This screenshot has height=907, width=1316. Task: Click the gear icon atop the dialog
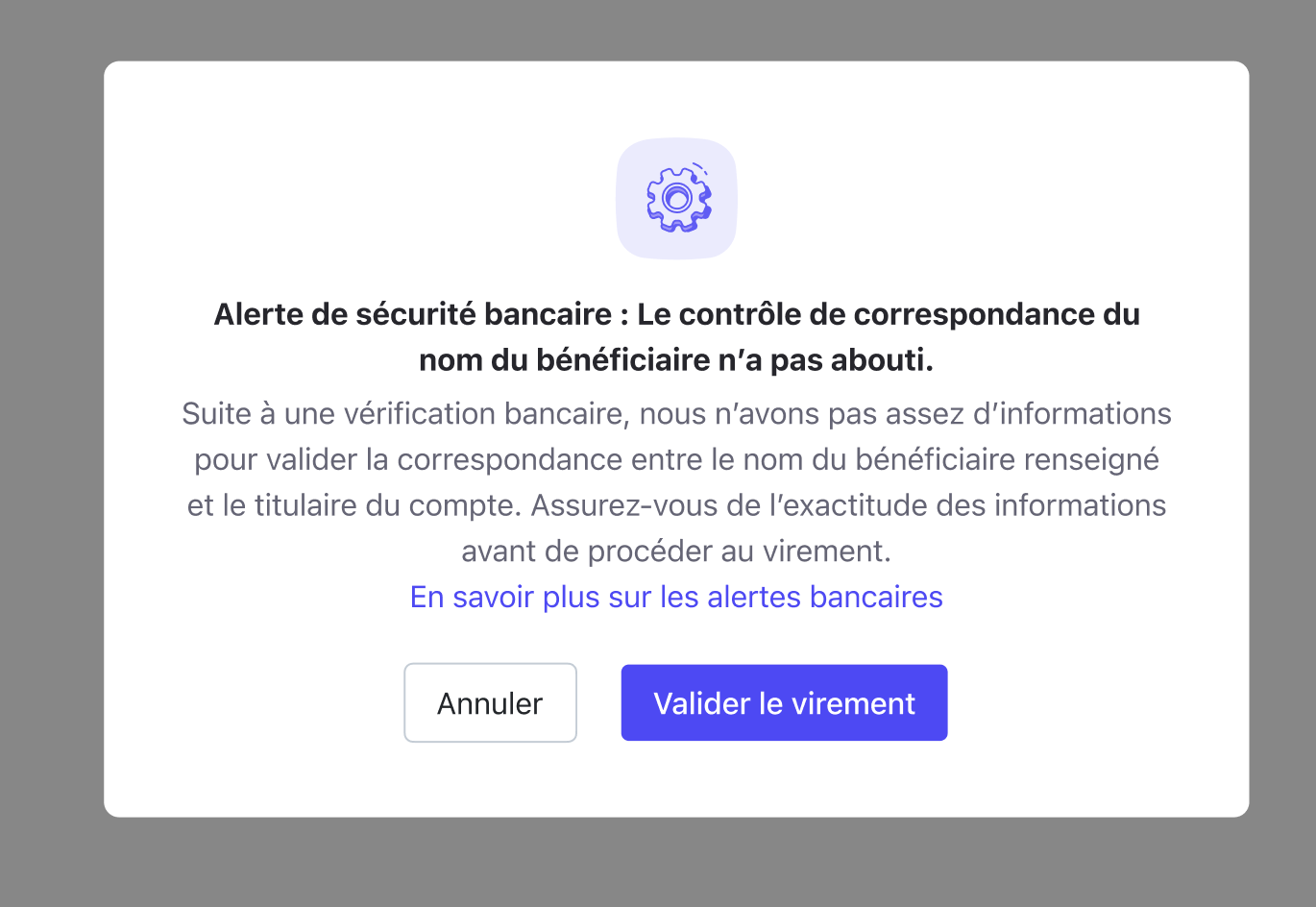tap(678, 199)
